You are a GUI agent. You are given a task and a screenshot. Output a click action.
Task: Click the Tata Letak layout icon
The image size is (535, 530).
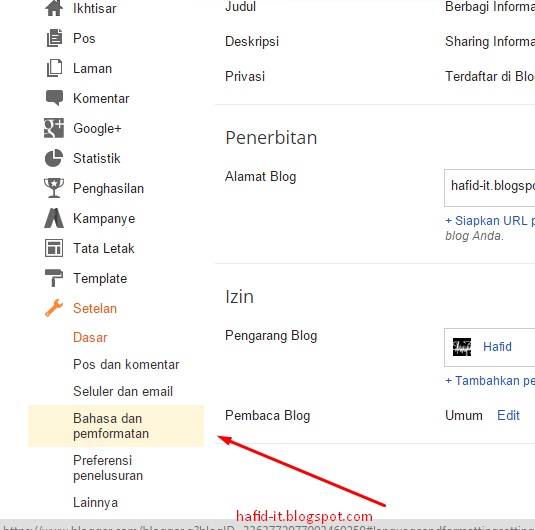click(x=54, y=248)
